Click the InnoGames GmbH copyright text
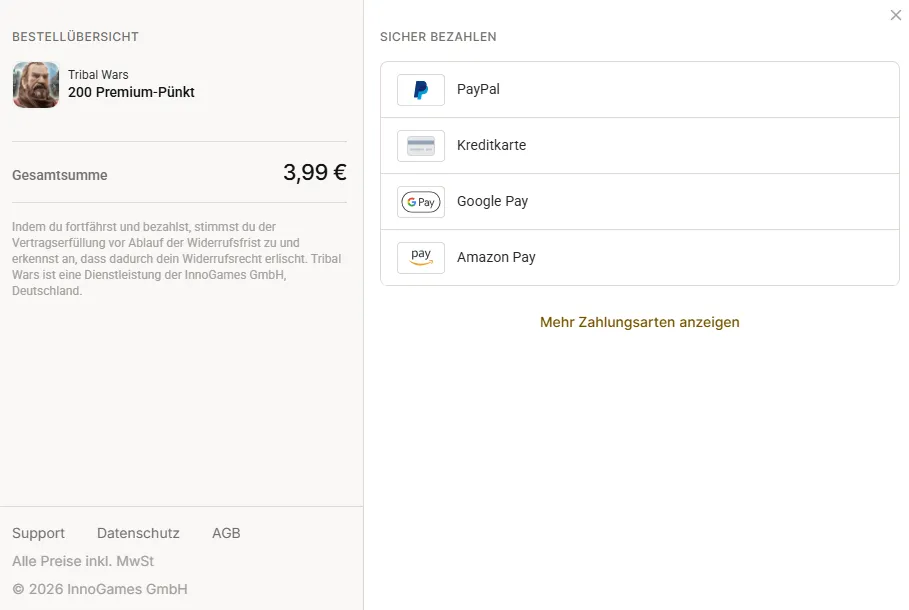909x610 pixels. (100, 589)
